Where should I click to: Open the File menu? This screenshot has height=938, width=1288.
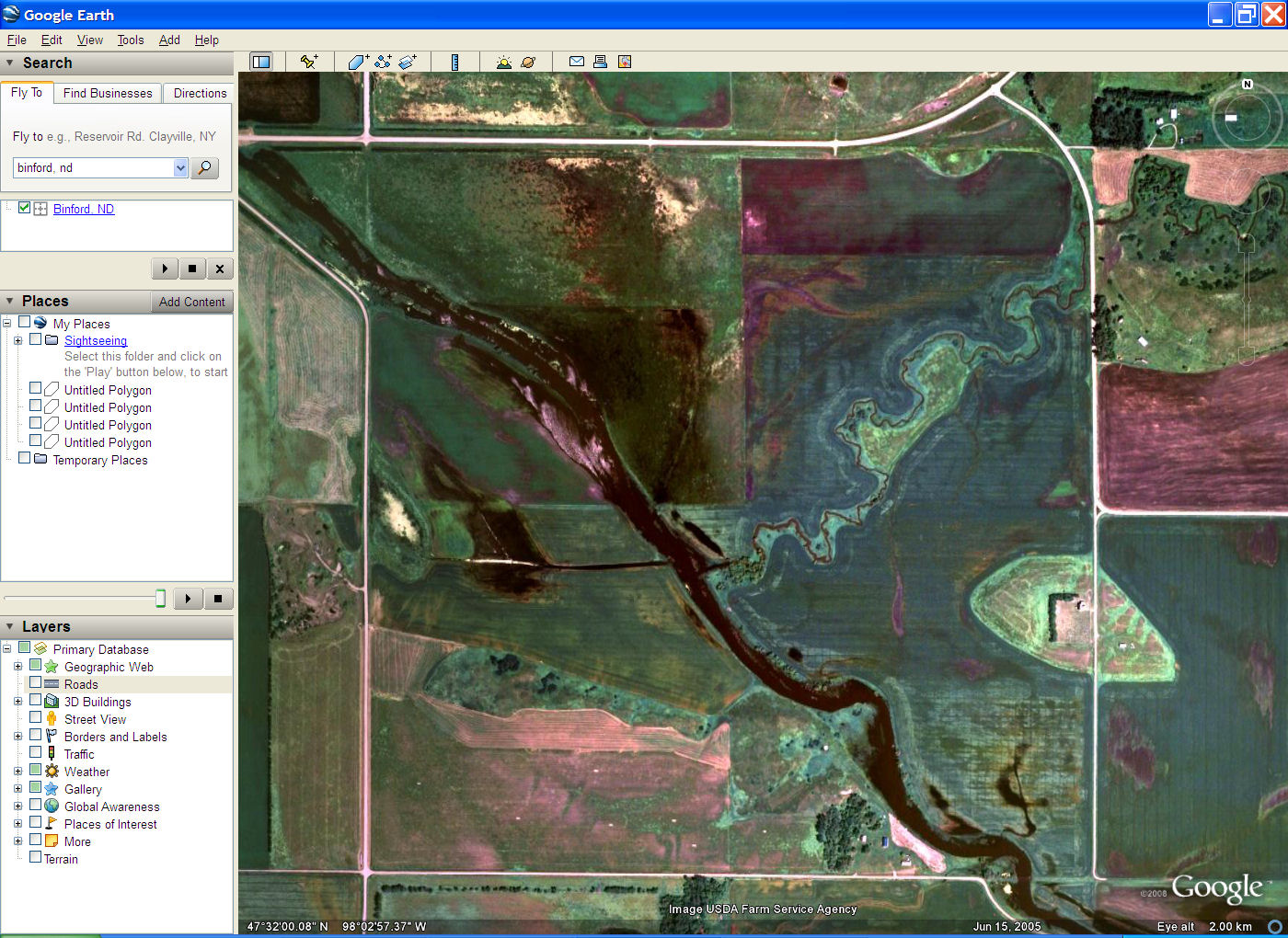pyautogui.click(x=17, y=40)
